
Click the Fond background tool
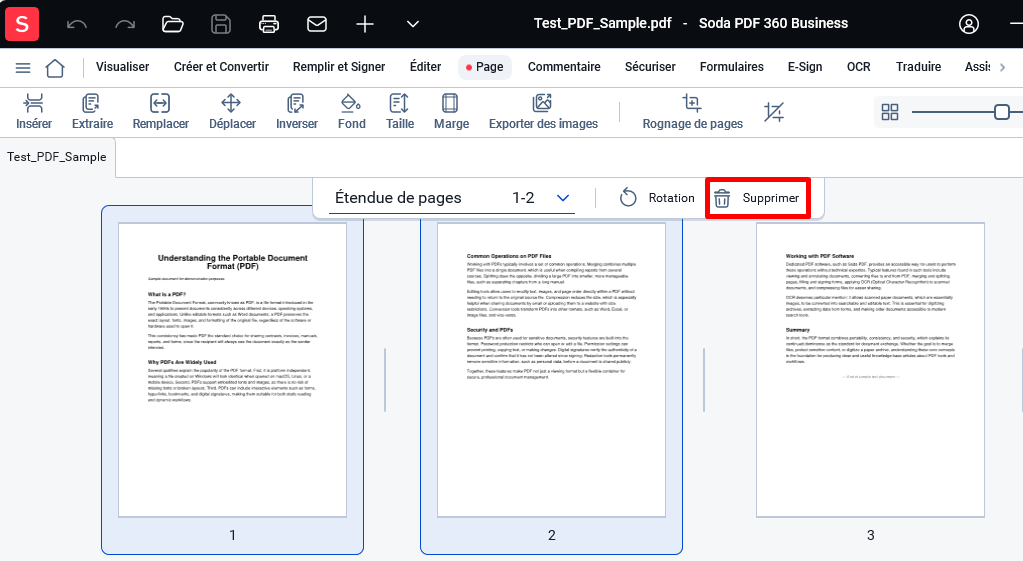tap(351, 112)
